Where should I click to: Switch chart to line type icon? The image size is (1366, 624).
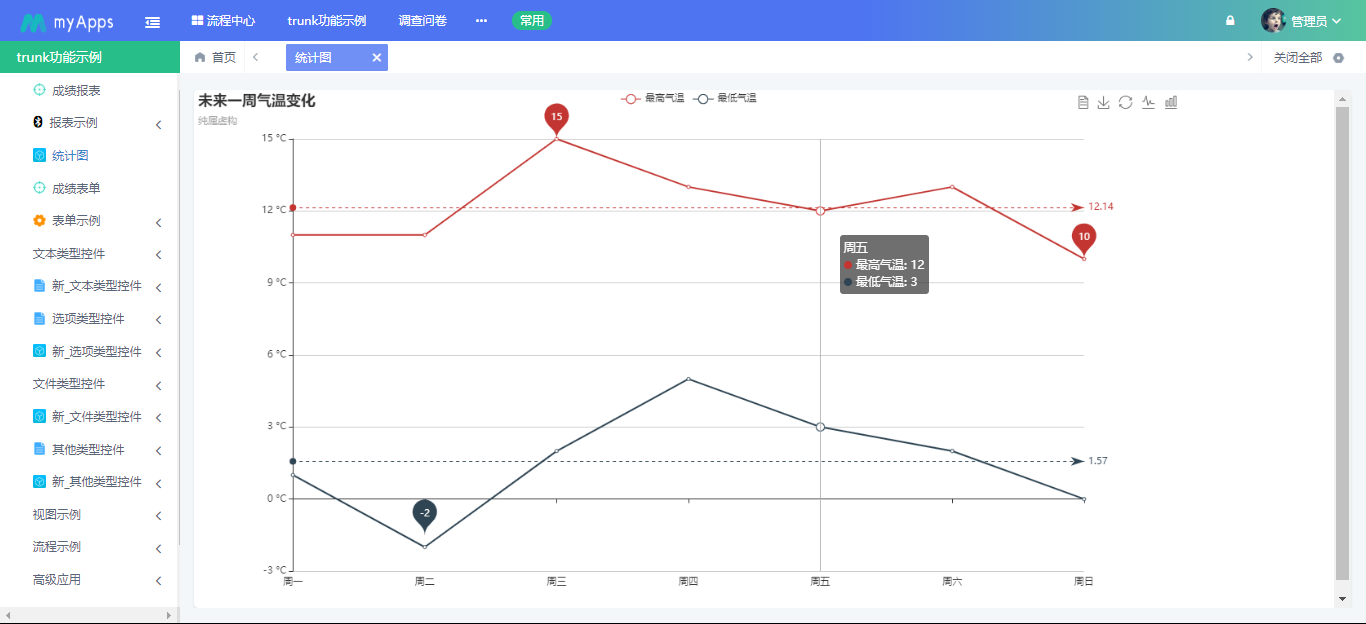1148,102
